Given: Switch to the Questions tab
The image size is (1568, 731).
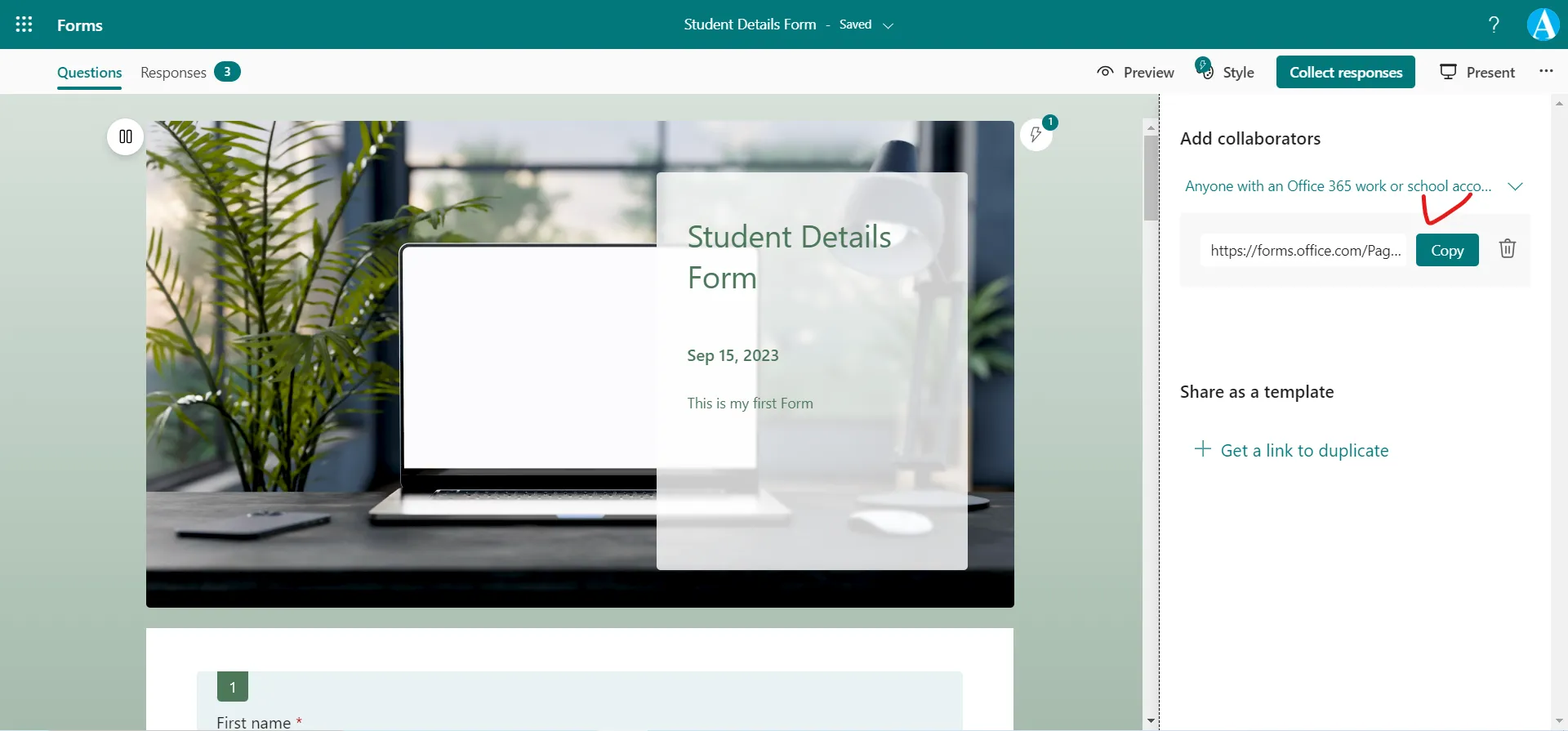Looking at the screenshot, I should (x=90, y=72).
